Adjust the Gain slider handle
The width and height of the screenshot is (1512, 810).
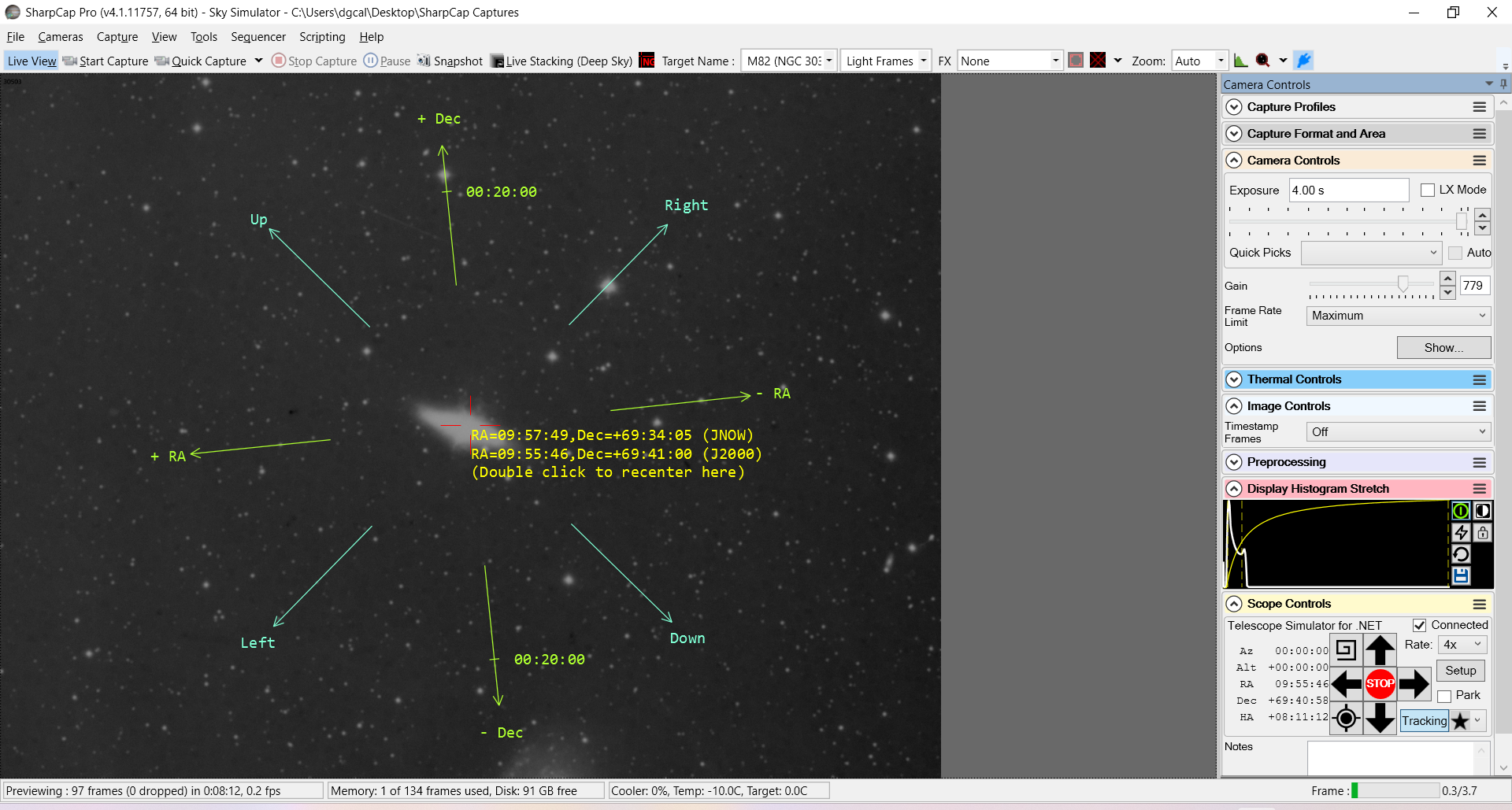[1403, 283]
